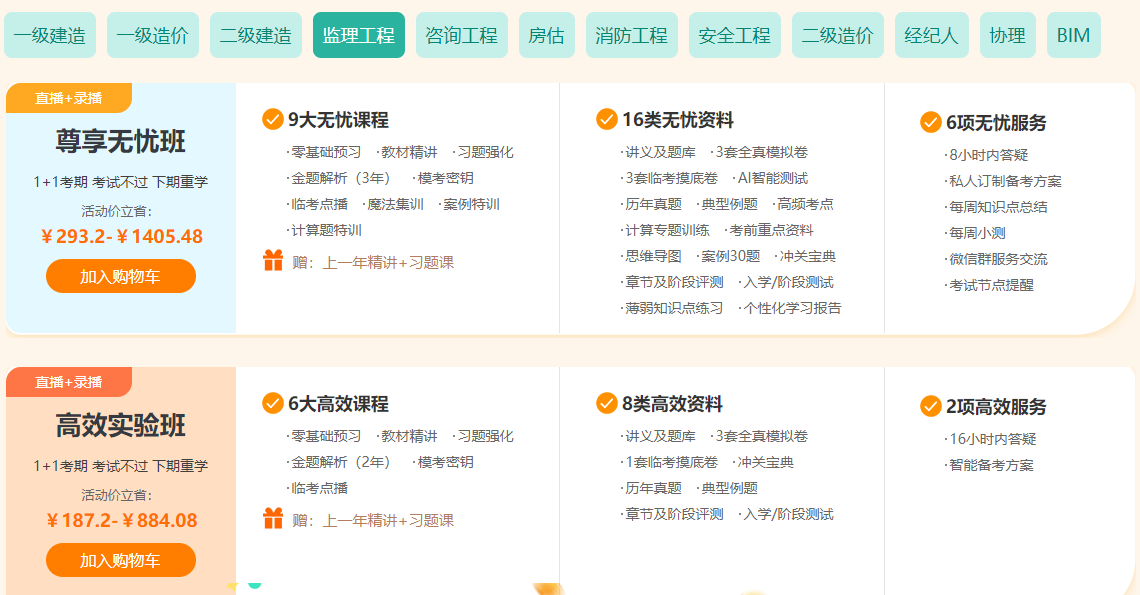Screen dimensions: 1140x595
Task: Click the orange checkmark beside 9大无忧课程
Action: 272,120
